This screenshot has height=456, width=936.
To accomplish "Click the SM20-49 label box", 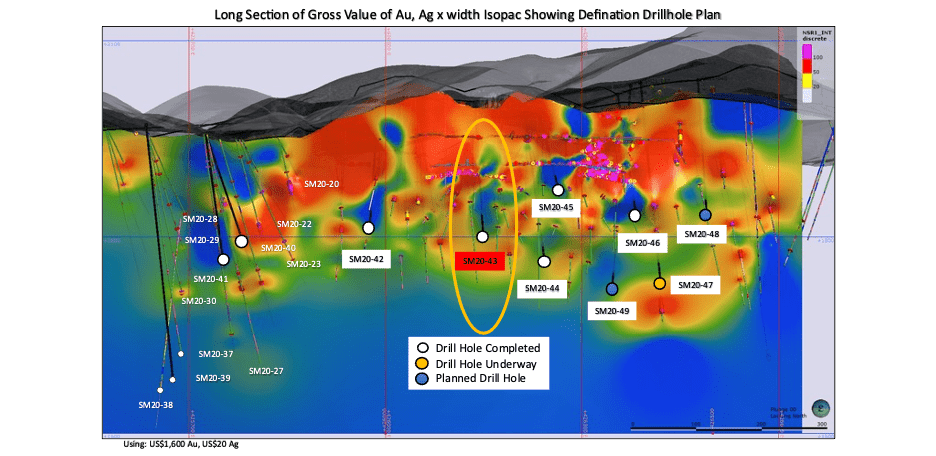I will (x=612, y=311).
